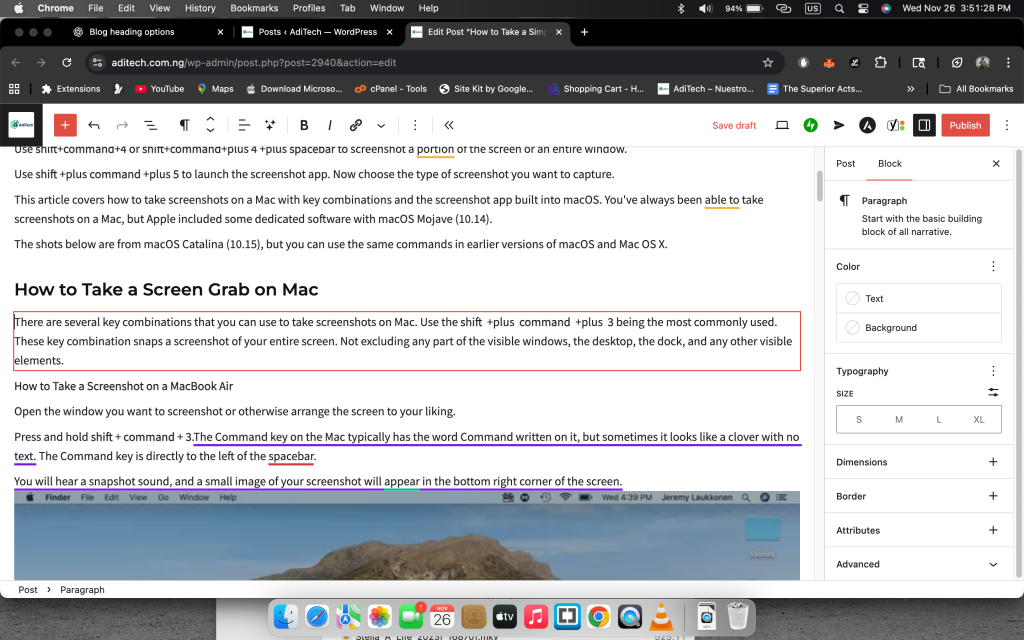Viewport: 1024px width, 640px height.
Task: Undo the last edit
Action: tap(94, 125)
